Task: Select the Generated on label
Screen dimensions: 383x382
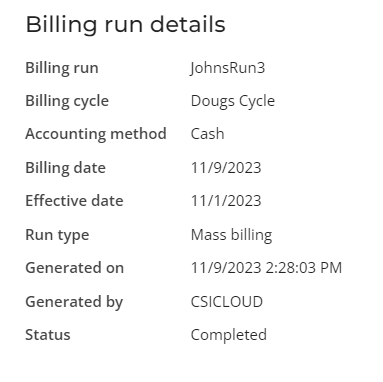Action: (x=75, y=268)
